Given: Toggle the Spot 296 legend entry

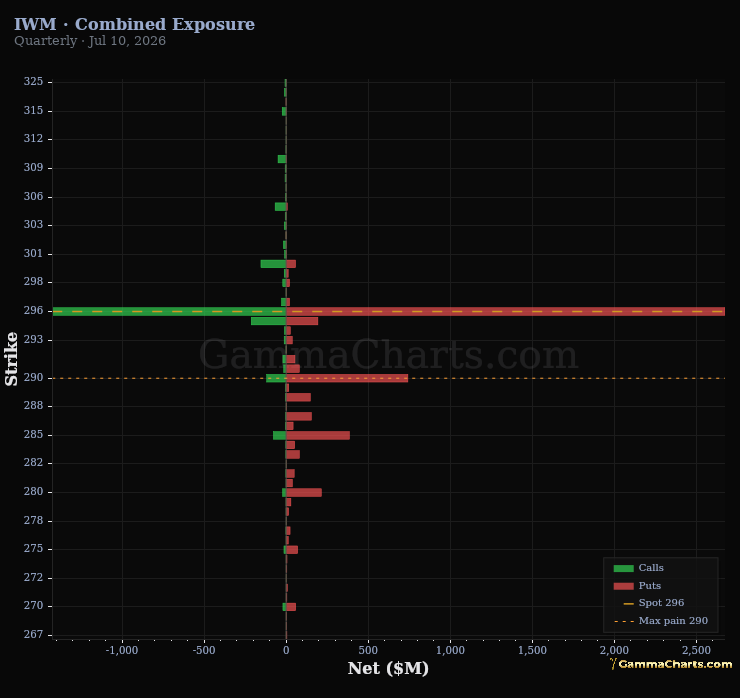Looking at the screenshot, I should click(661, 603).
